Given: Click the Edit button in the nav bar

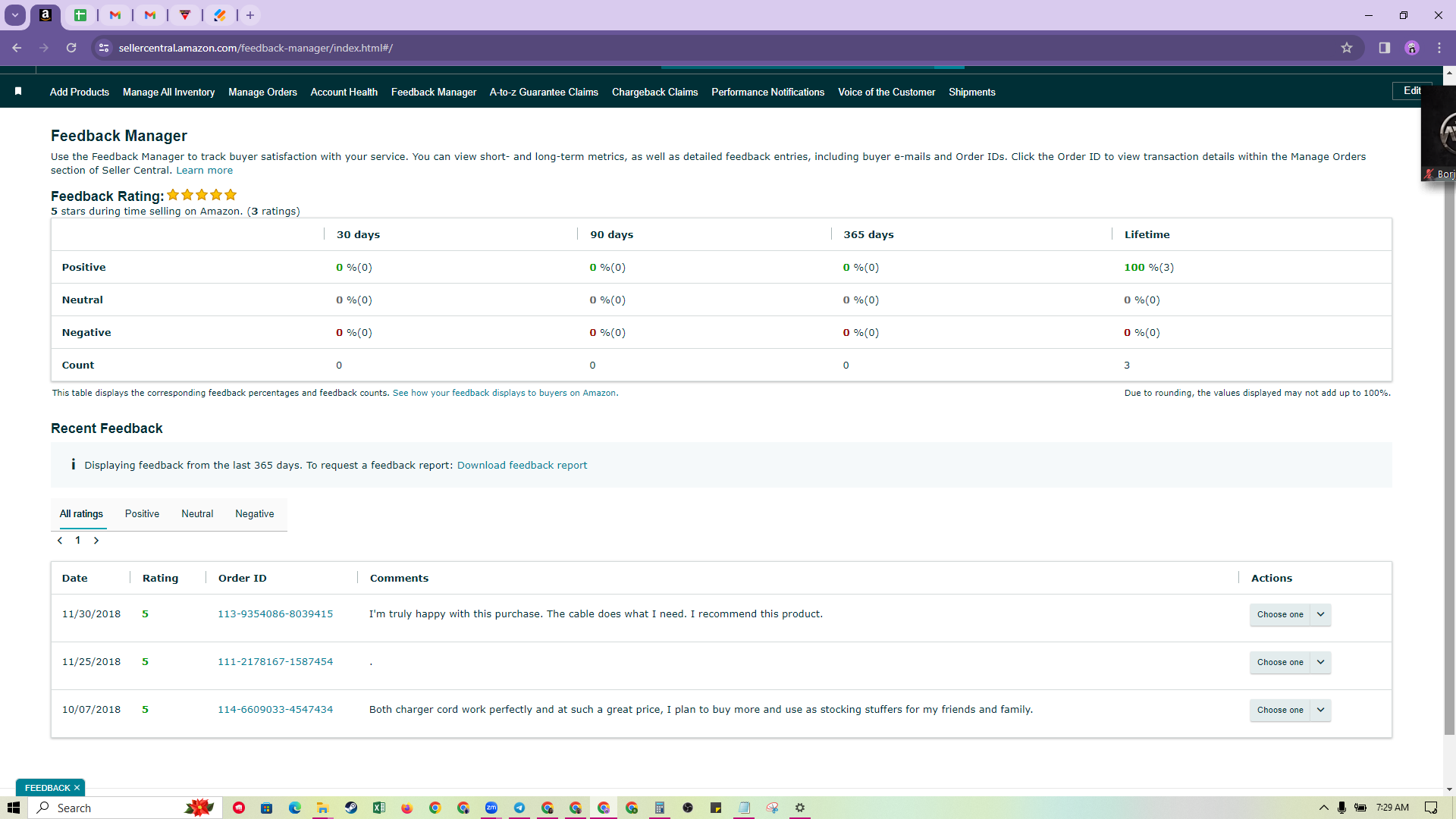Looking at the screenshot, I should [x=1410, y=91].
